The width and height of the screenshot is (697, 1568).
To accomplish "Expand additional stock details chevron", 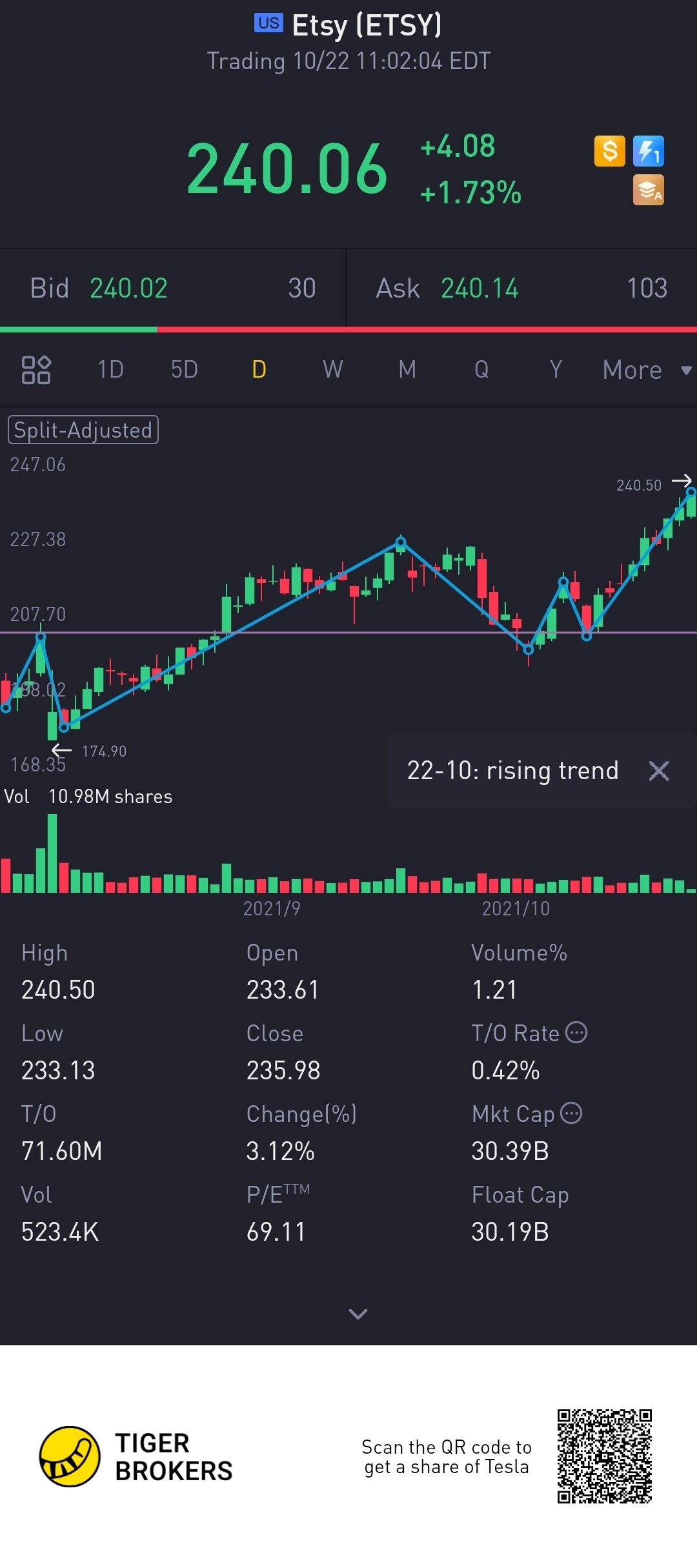I will click(358, 1314).
